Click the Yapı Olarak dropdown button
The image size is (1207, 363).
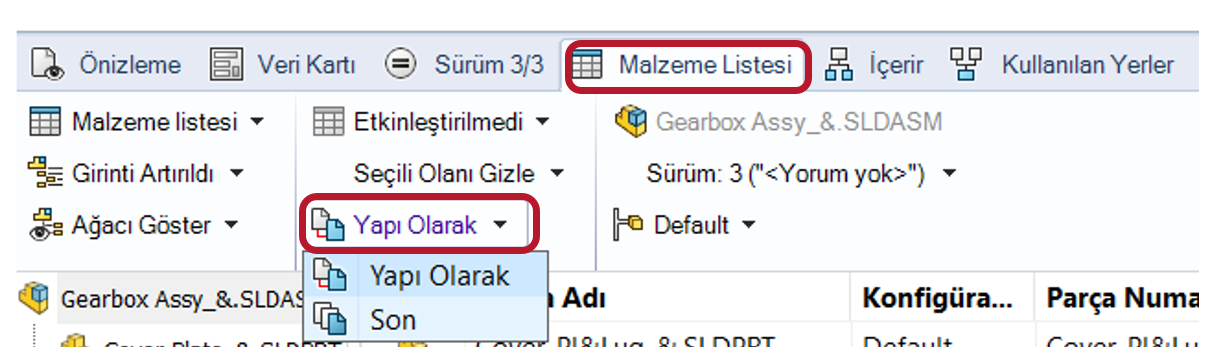pos(421,225)
